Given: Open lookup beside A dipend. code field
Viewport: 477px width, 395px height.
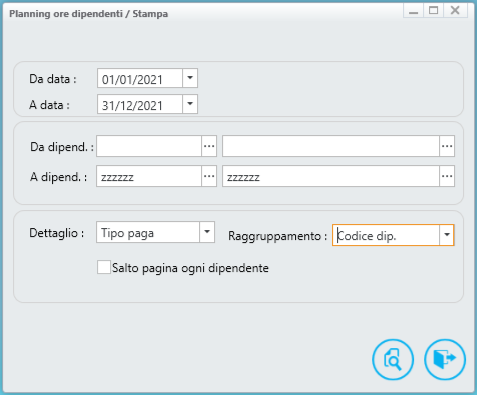Looking at the screenshot, I should pyautogui.click(x=209, y=176).
